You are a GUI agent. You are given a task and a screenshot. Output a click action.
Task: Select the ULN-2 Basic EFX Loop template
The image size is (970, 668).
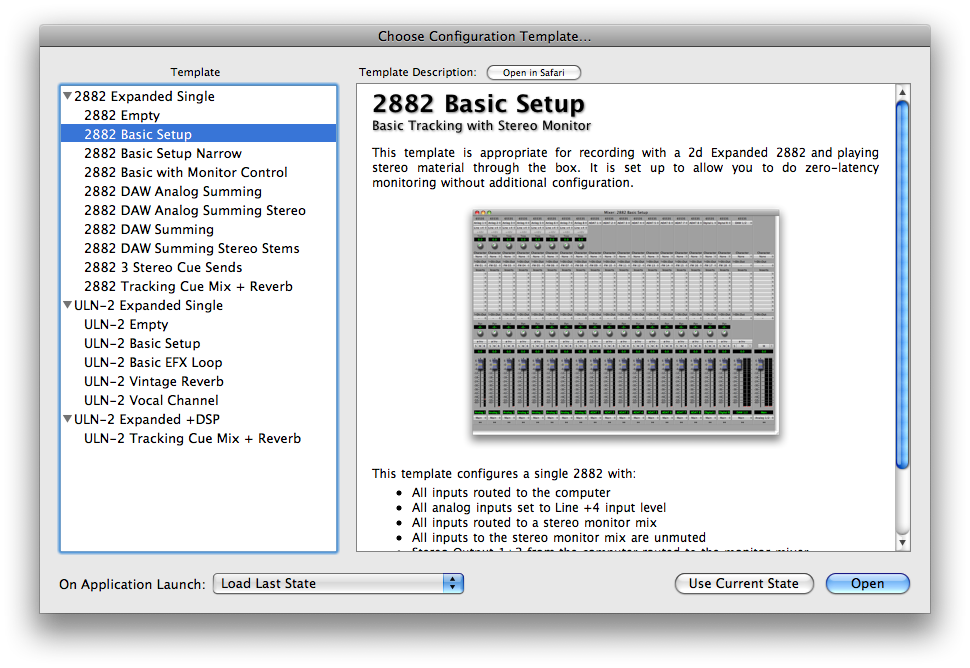(x=199, y=362)
